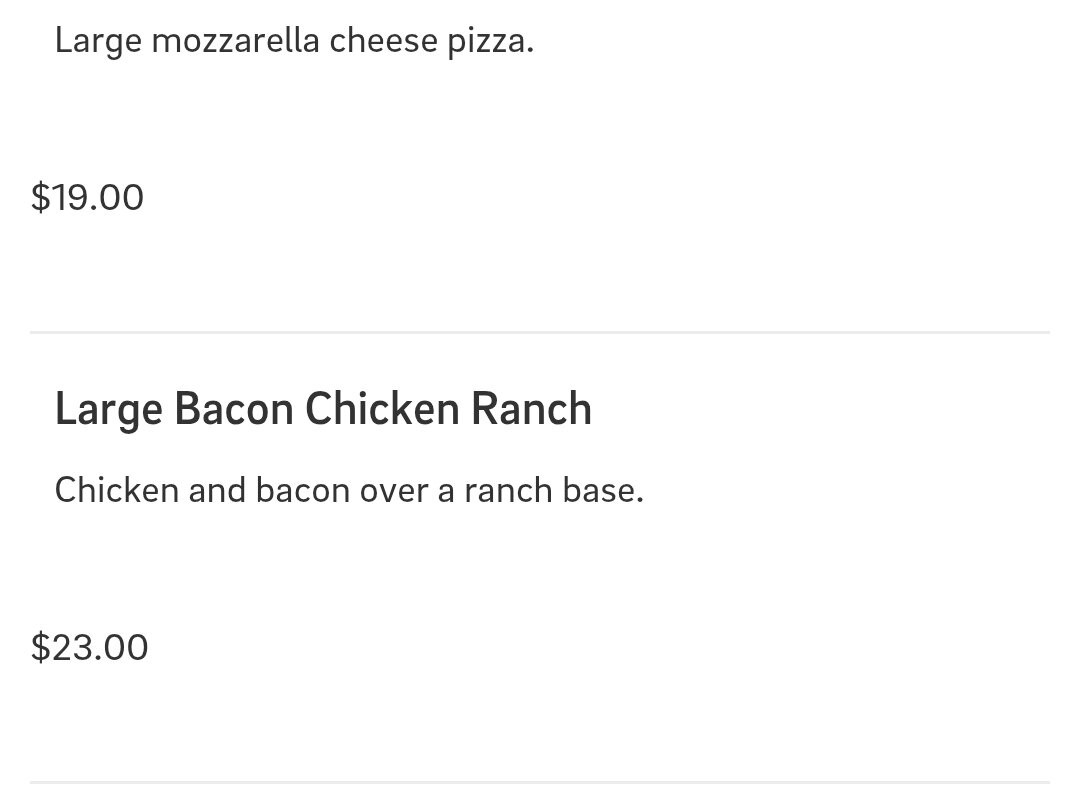Click the 'Large mozzarella cheese pizza.' description
Viewport: 1080px width, 808px height.
coord(294,41)
